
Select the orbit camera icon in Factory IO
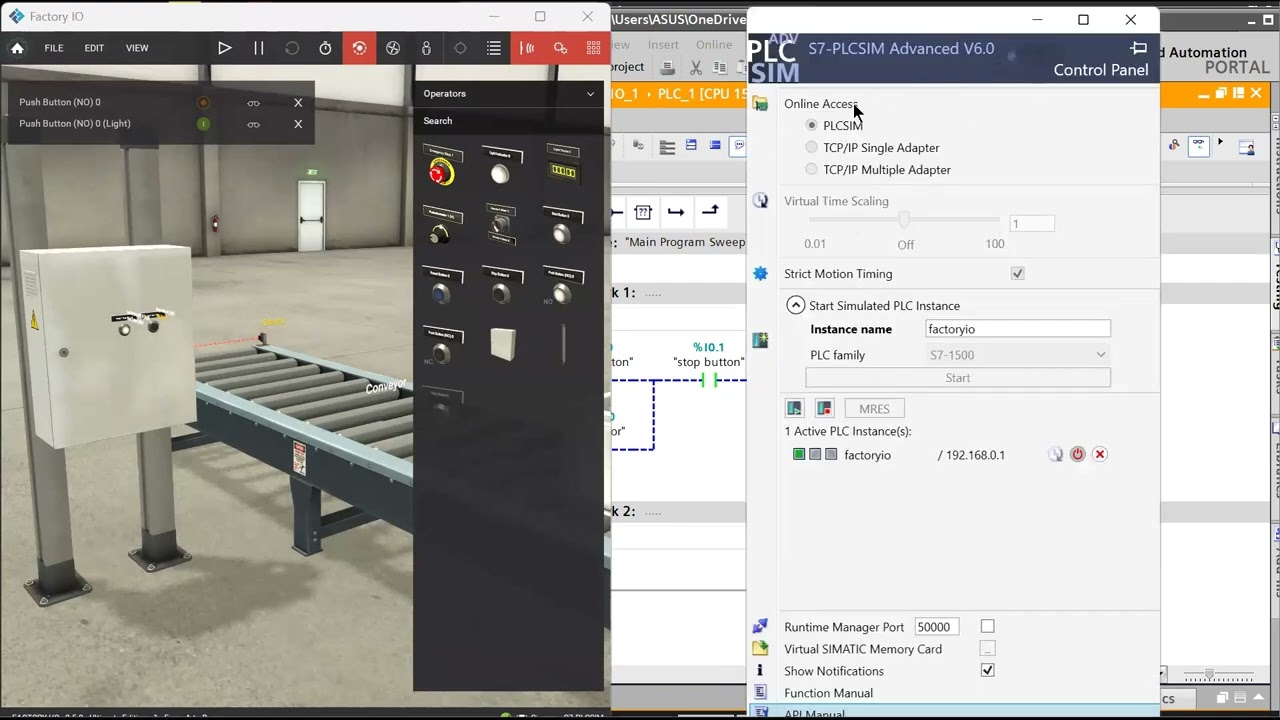(x=359, y=48)
